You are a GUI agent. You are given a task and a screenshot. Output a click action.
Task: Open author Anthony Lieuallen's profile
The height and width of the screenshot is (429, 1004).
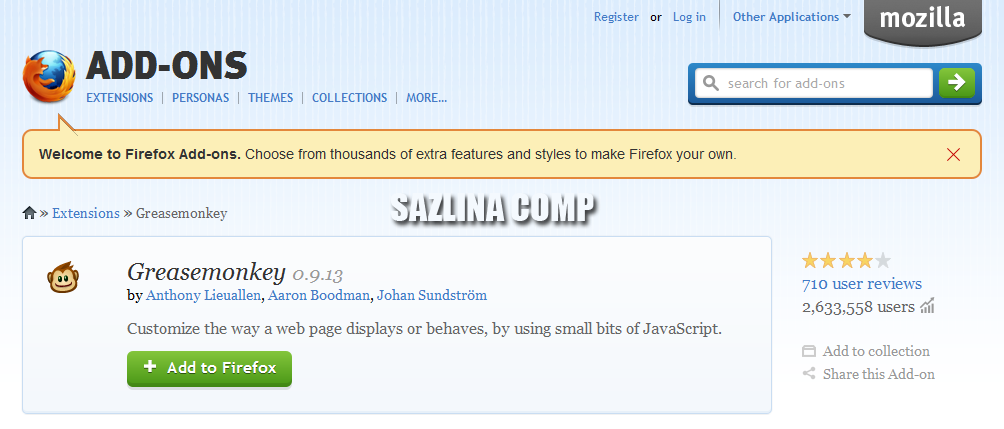tap(204, 295)
